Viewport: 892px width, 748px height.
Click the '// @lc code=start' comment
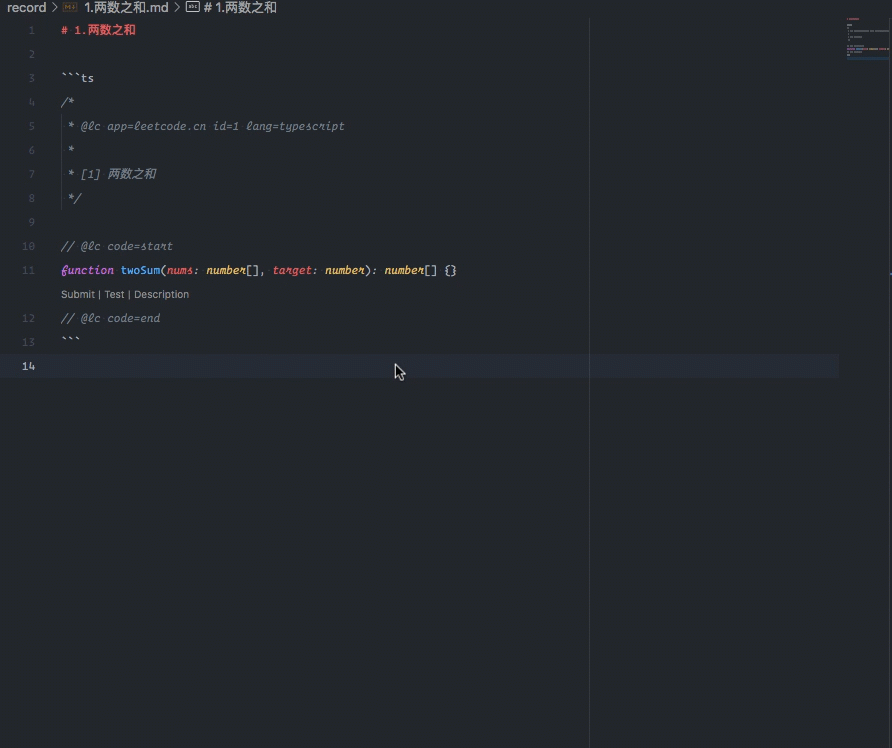(117, 246)
